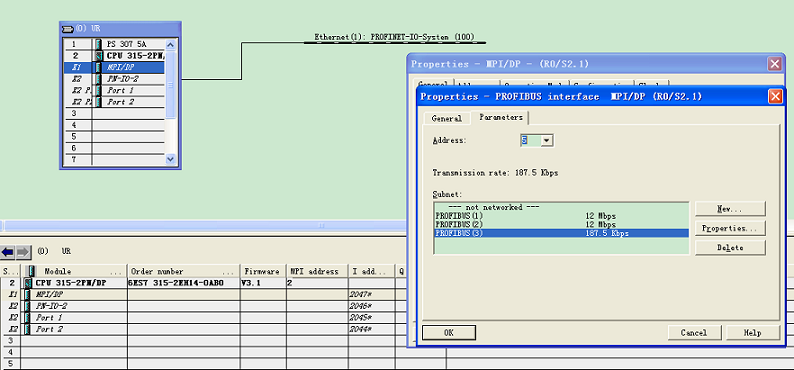Select PS 307 5A in rack slot 1

pos(113,45)
